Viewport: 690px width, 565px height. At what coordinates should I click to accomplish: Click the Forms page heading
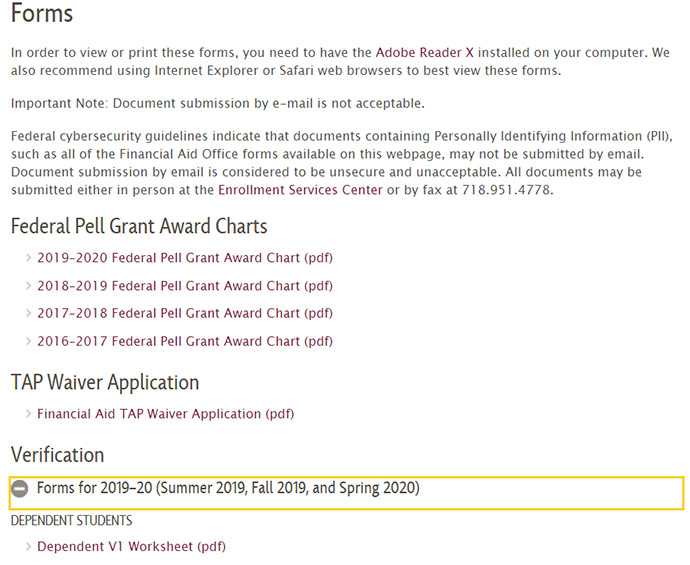click(42, 13)
